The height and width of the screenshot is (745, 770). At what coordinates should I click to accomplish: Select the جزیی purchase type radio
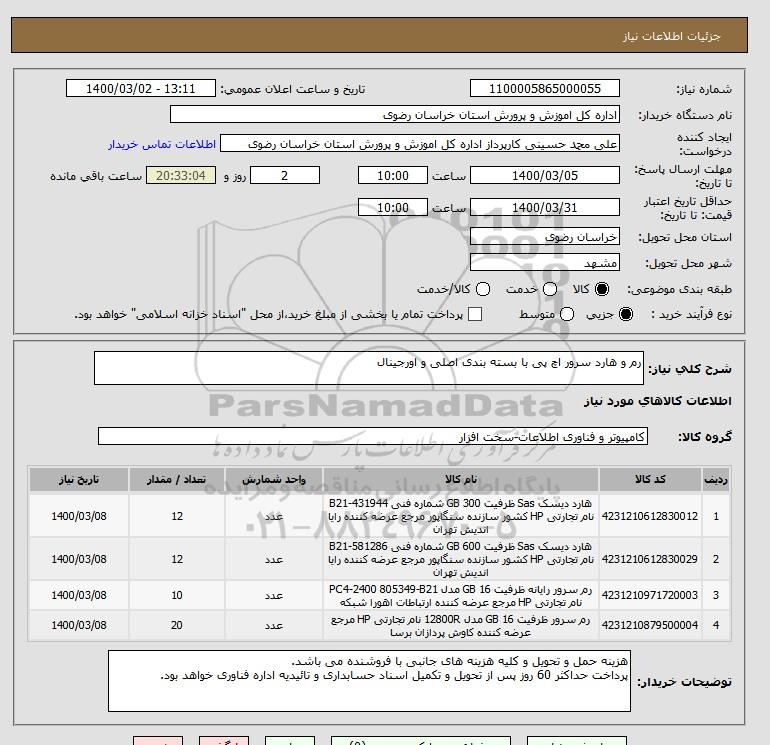coord(626,314)
